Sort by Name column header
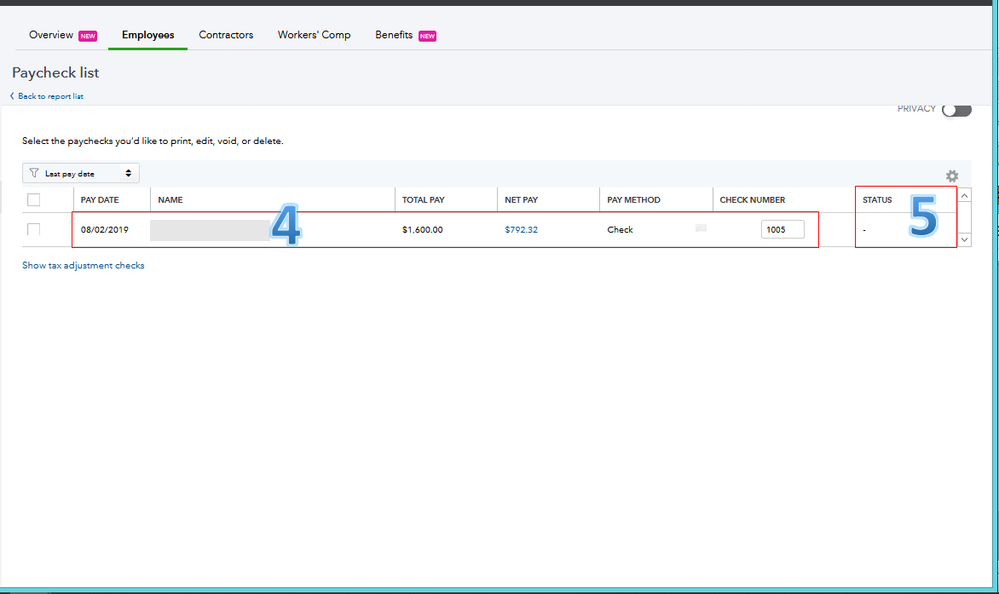 click(170, 199)
